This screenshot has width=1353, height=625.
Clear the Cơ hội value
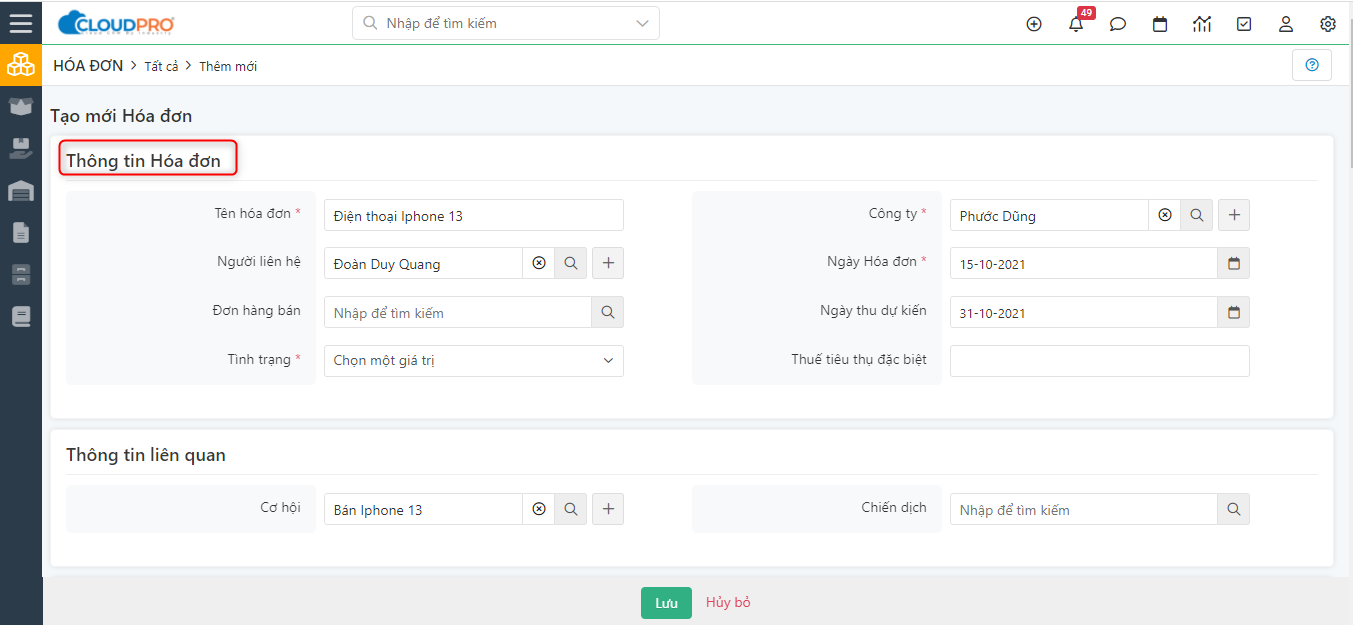tap(539, 509)
